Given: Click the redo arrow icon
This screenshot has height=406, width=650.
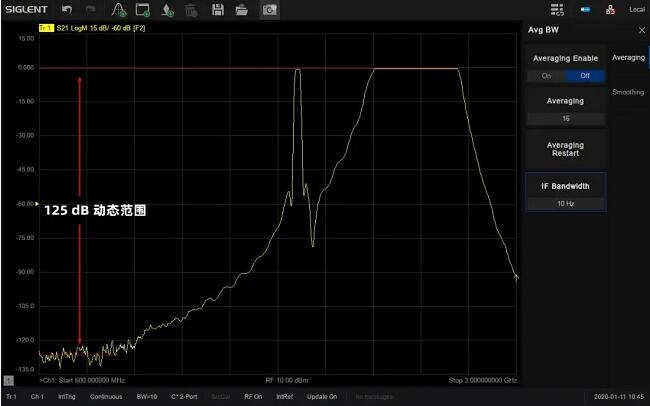Looking at the screenshot, I should coord(91,9).
